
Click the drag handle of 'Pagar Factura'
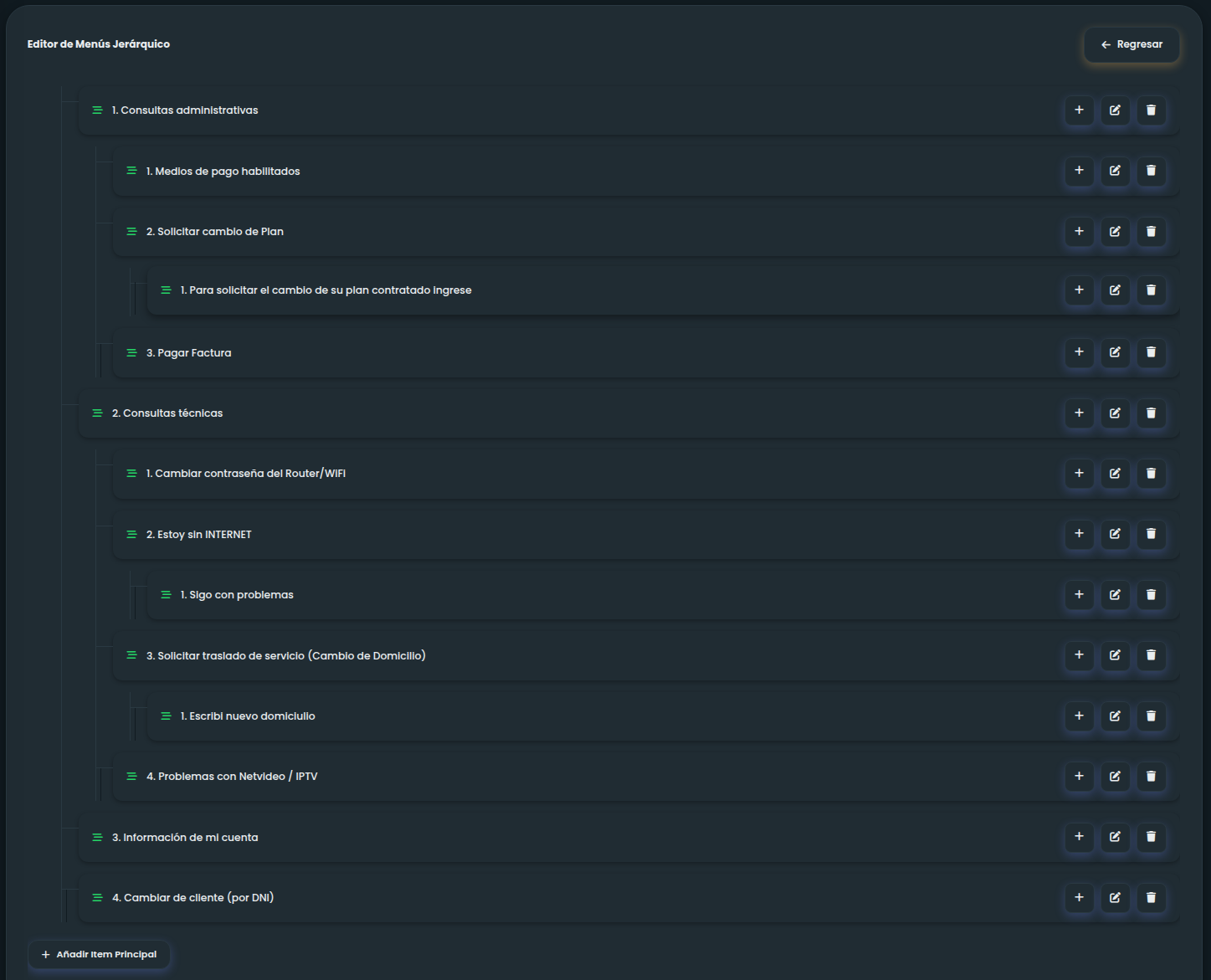[x=131, y=352]
